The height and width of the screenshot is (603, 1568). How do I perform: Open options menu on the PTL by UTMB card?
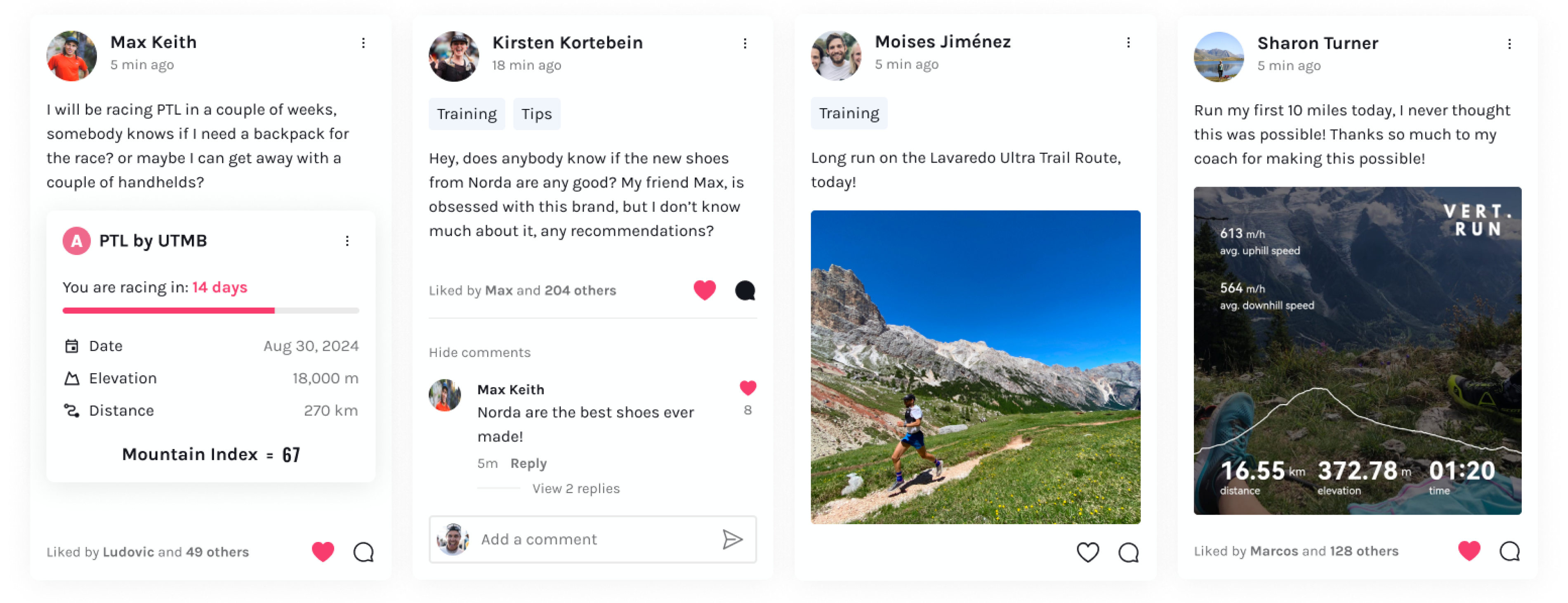pyautogui.click(x=347, y=241)
